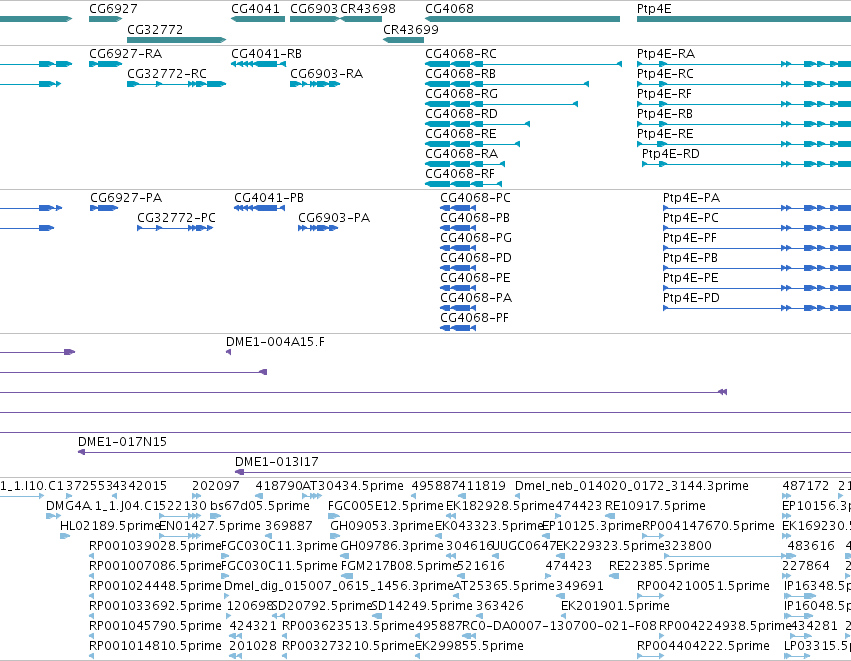Select protein CG6903-PA
This screenshot has width=851, height=661.
coord(318,228)
